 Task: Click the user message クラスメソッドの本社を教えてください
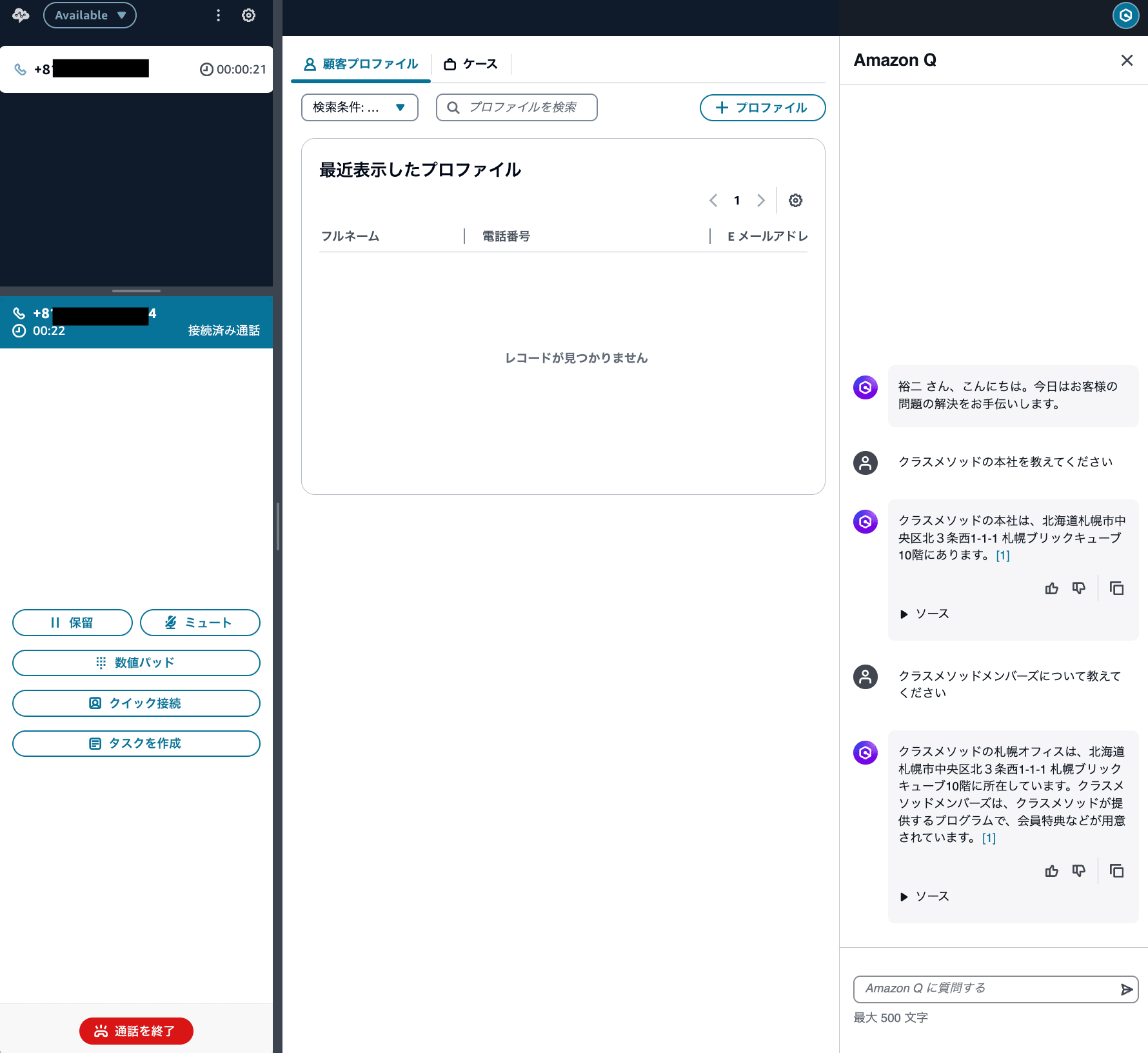click(x=1005, y=462)
